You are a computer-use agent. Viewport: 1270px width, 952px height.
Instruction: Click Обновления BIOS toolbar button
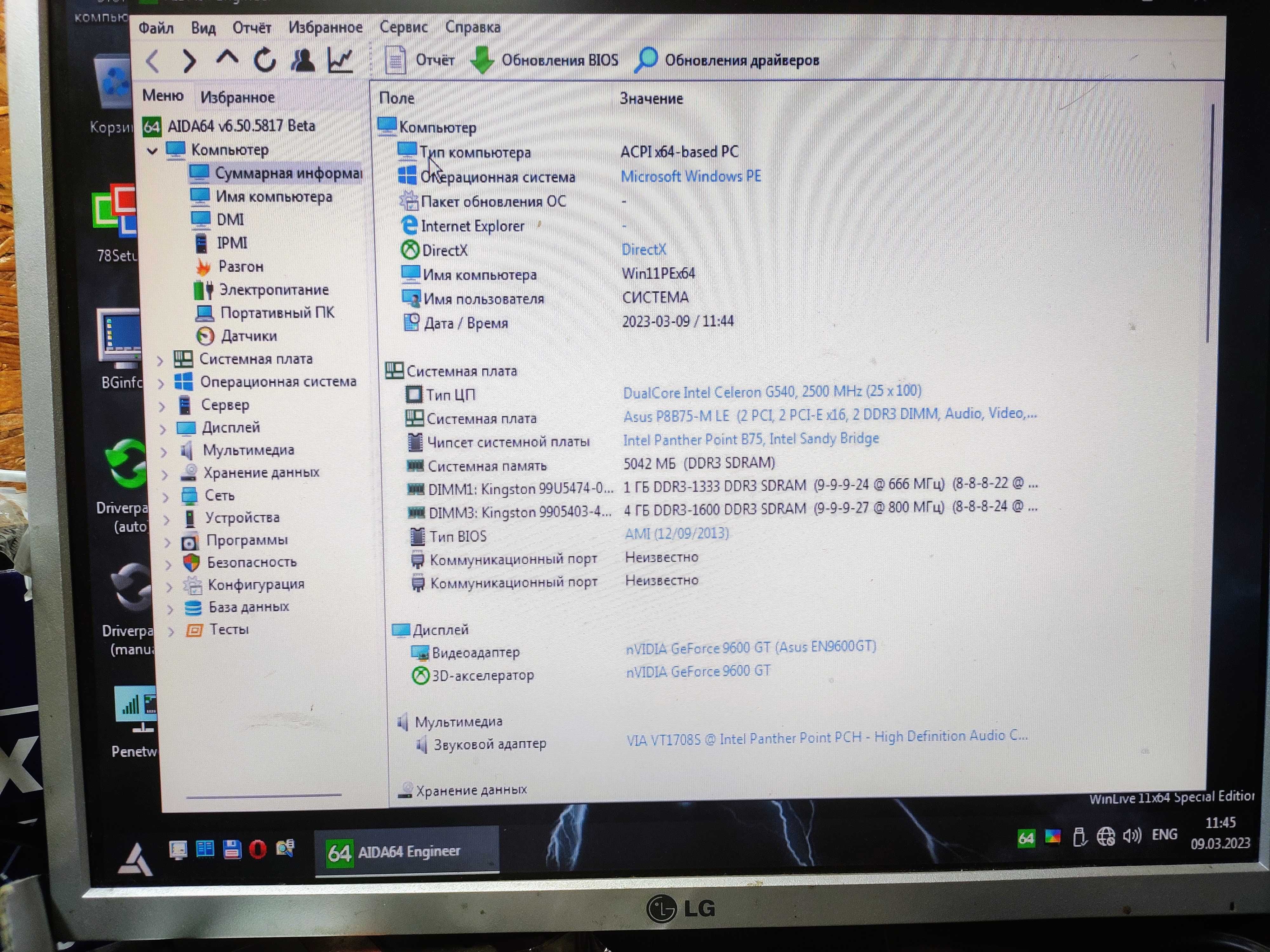[x=544, y=60]
